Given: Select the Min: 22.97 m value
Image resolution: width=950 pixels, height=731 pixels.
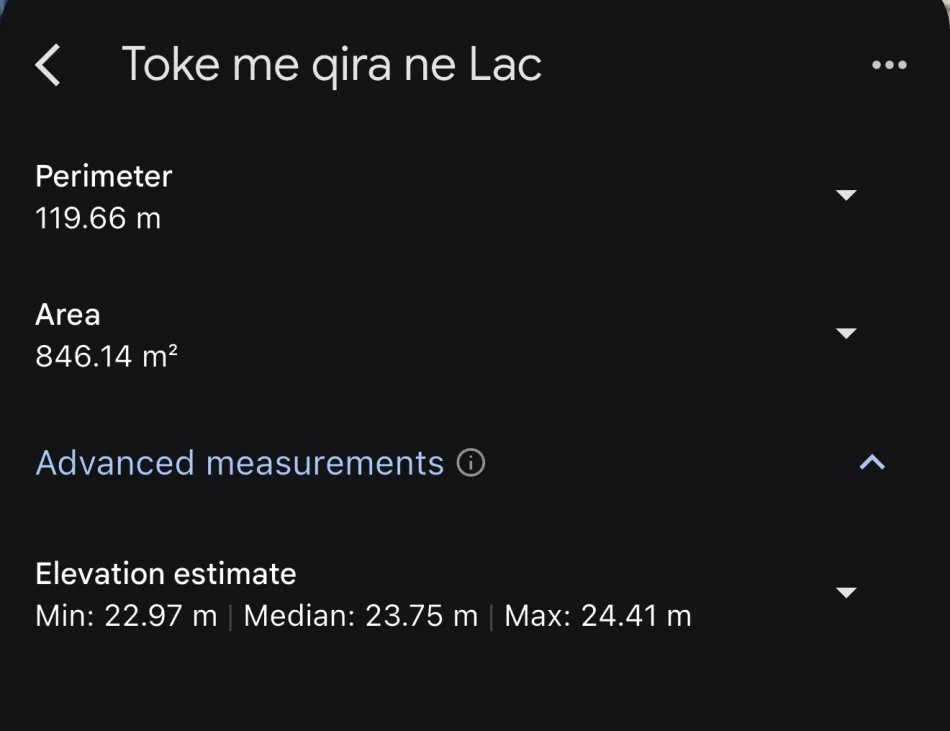Looking at the screenshot, I should coord(126,616).
